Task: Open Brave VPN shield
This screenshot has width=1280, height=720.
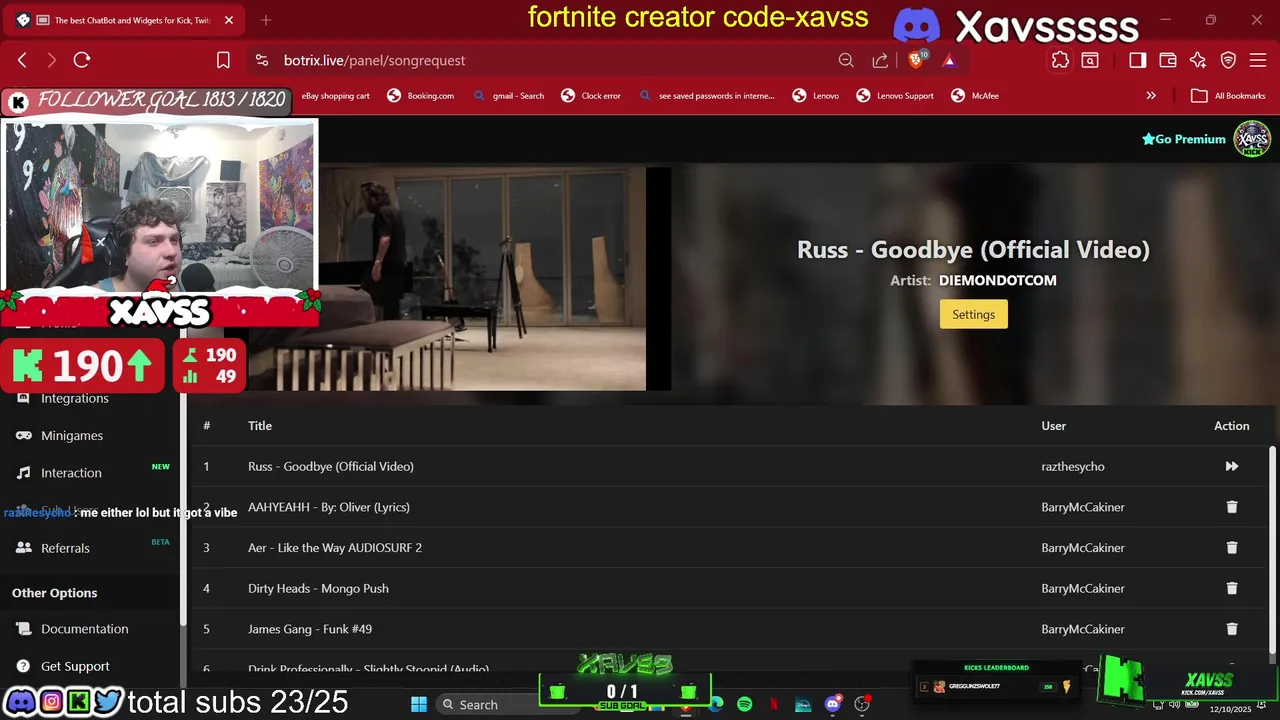Action: click(x=1229, y=60)
